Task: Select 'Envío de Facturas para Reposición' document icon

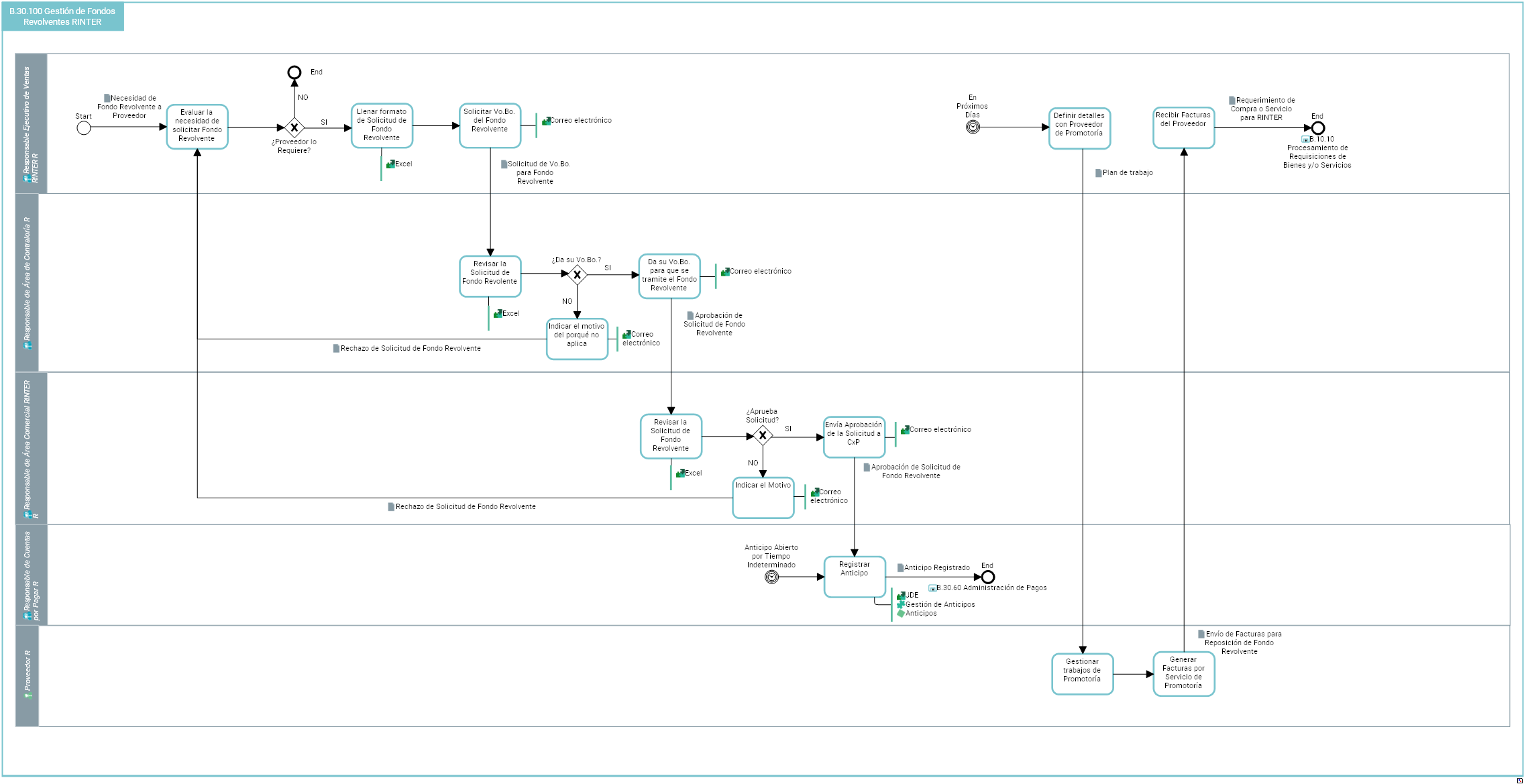Action: click(1201, 634)
